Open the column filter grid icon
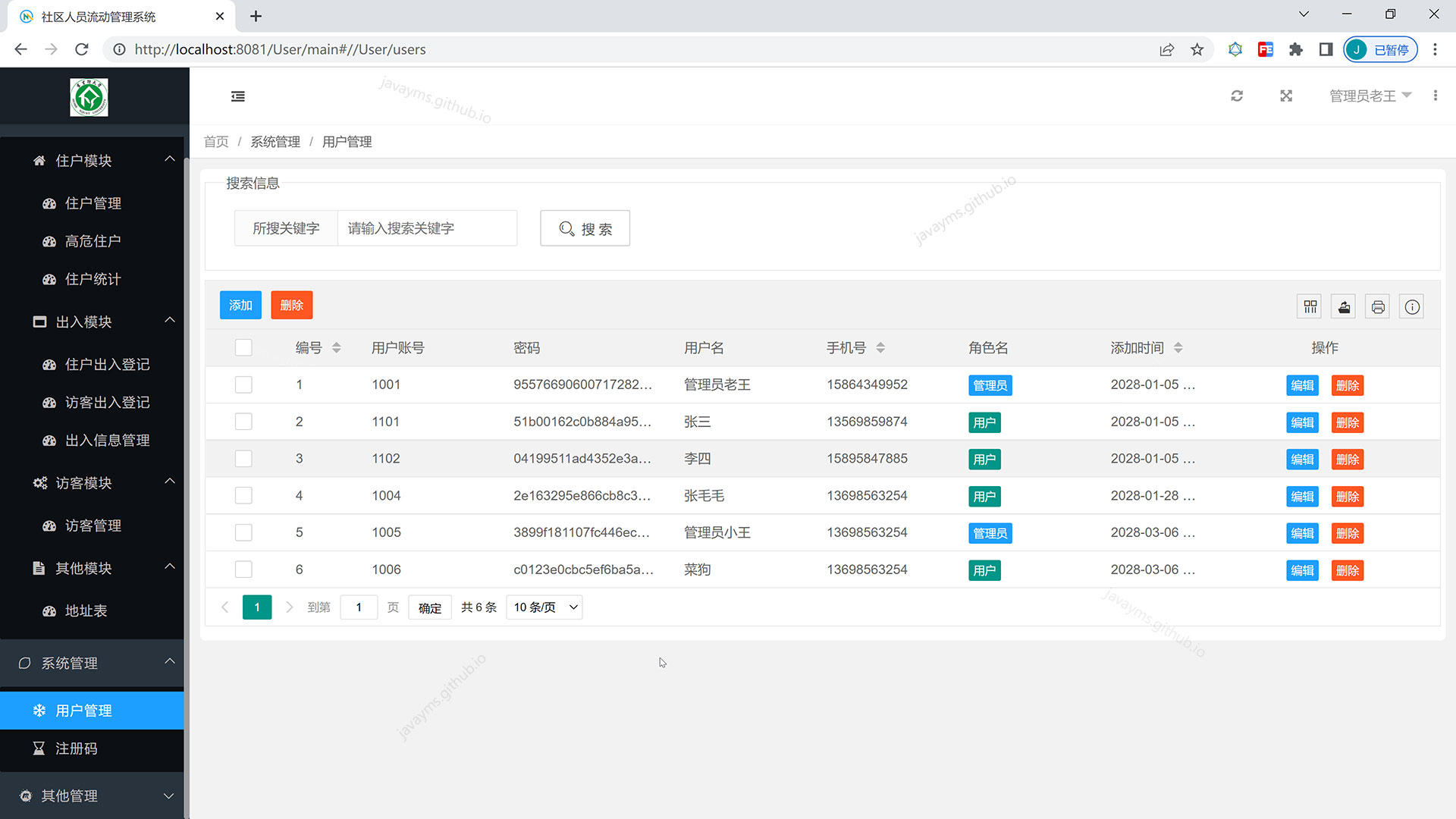 tap(1310, 306)
